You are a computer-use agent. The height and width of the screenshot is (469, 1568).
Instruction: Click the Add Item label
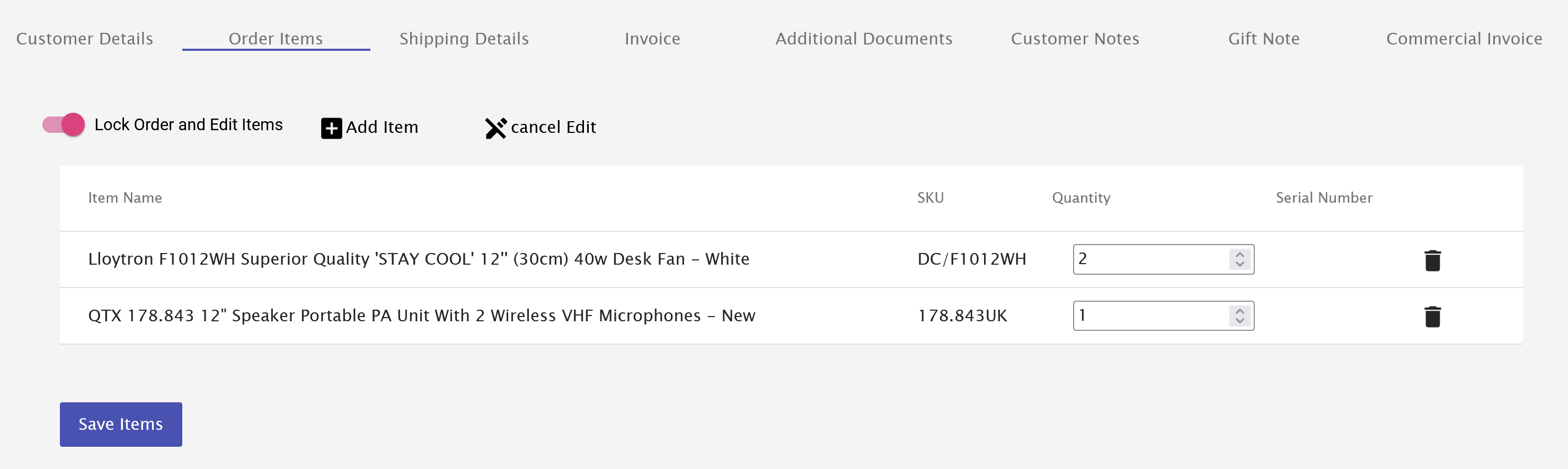pos(382,127)
